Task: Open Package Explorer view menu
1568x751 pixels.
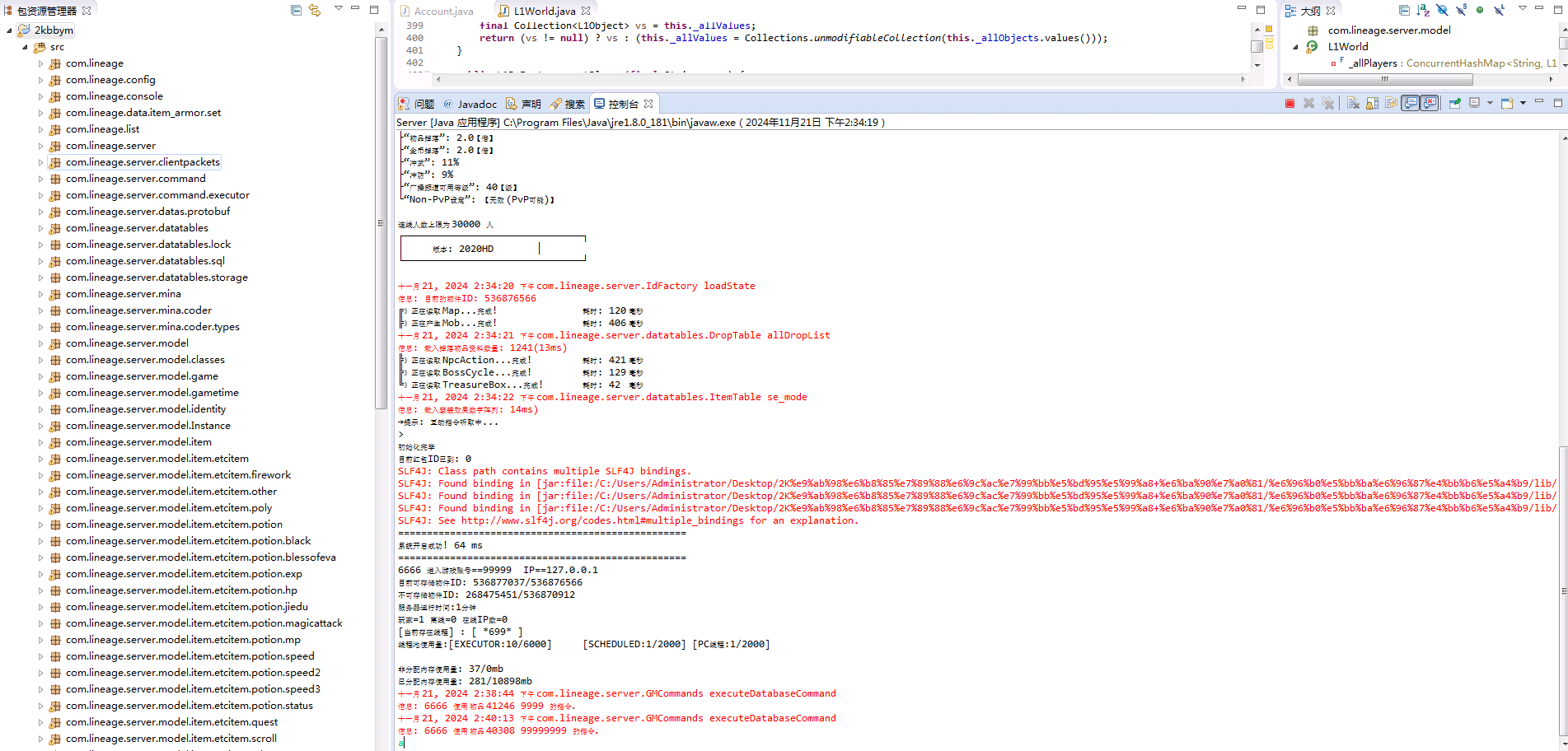Action: pos(338,8)
